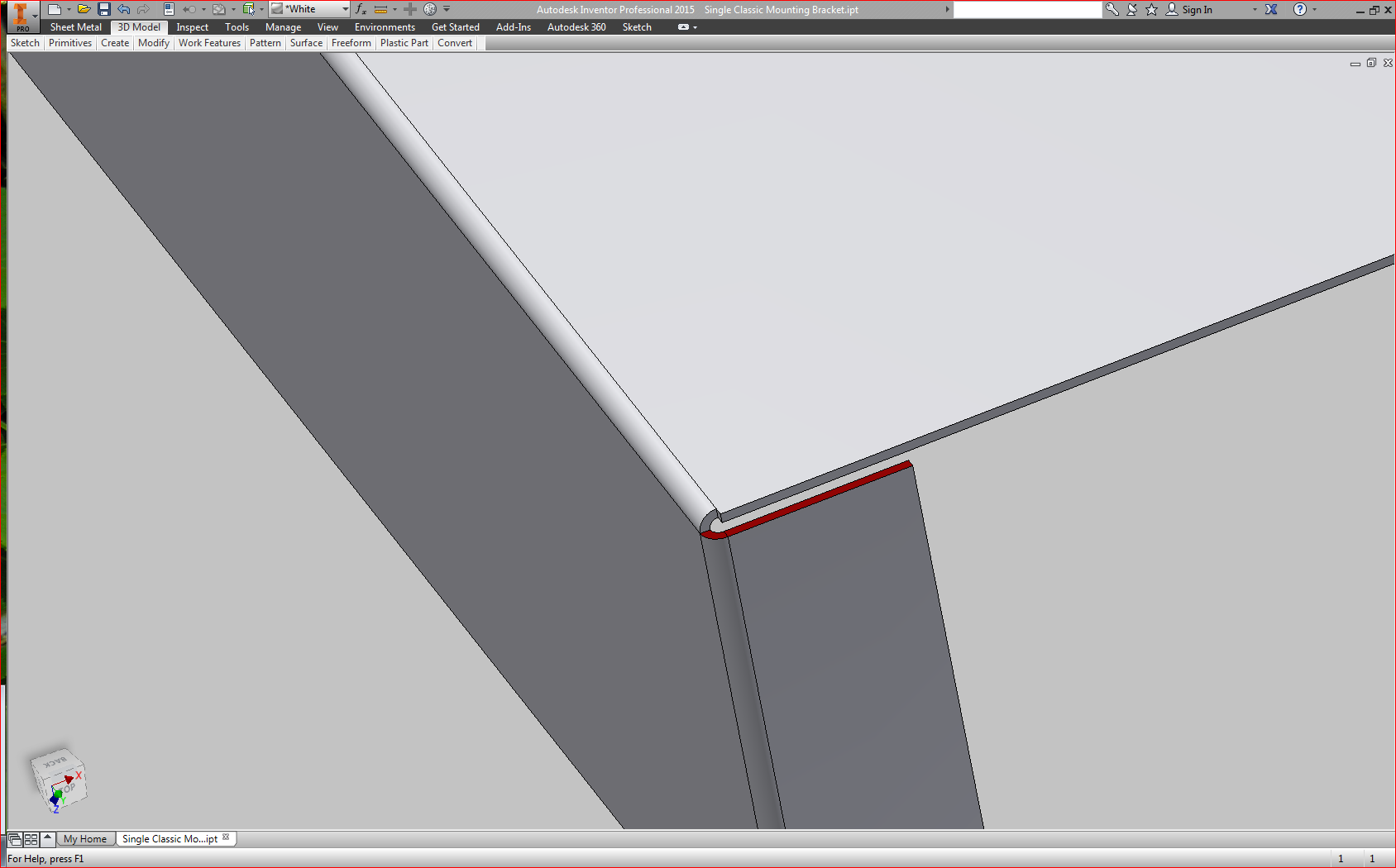1396x868 pixels.
Task: Open the Modify panel button
Action: (x=154, y=43)
